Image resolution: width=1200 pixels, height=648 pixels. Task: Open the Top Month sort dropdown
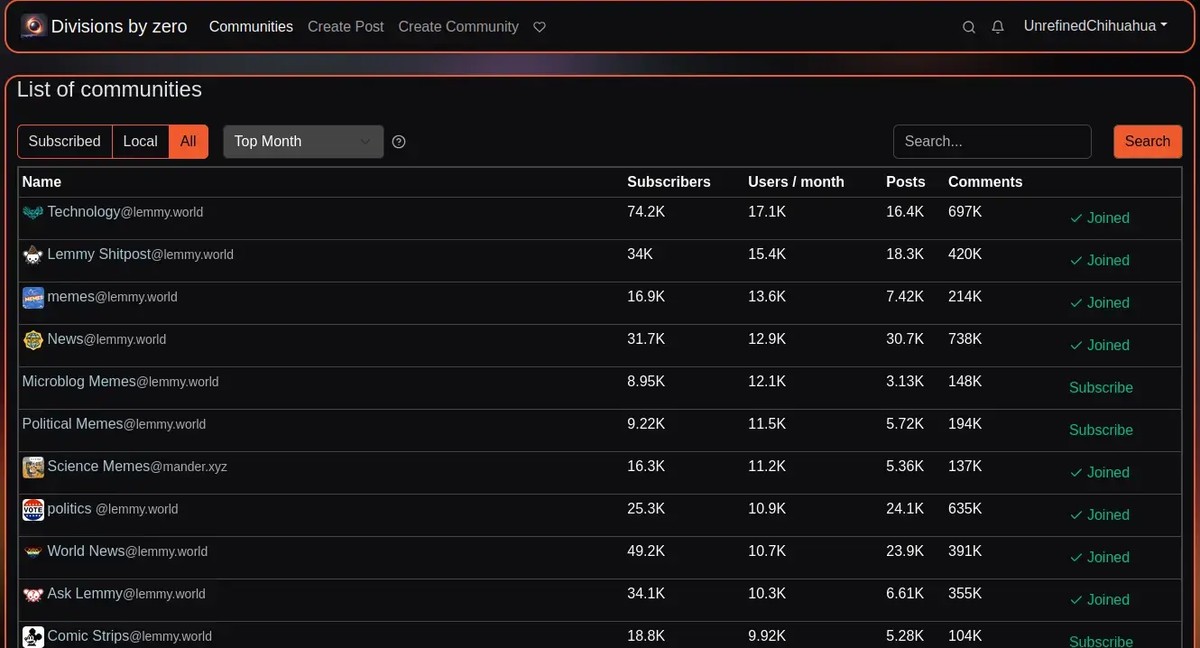tap(302, 141)
